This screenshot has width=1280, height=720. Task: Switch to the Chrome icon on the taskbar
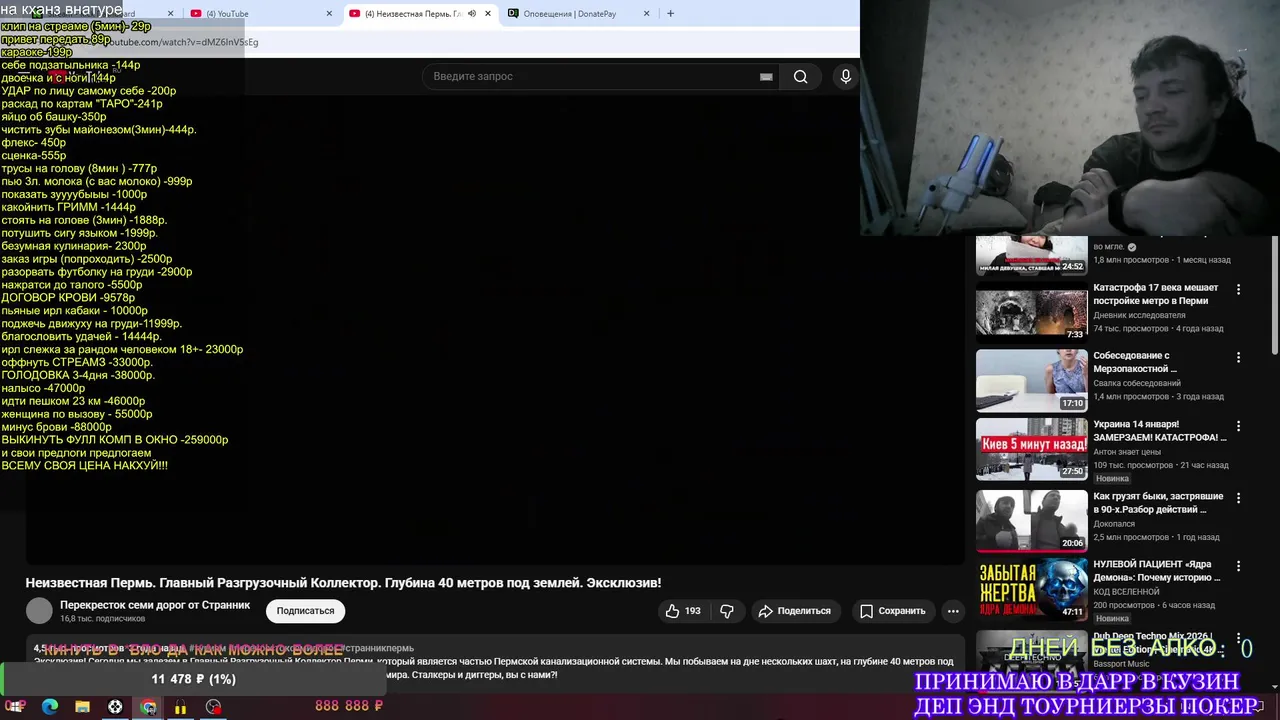[148, 707]
